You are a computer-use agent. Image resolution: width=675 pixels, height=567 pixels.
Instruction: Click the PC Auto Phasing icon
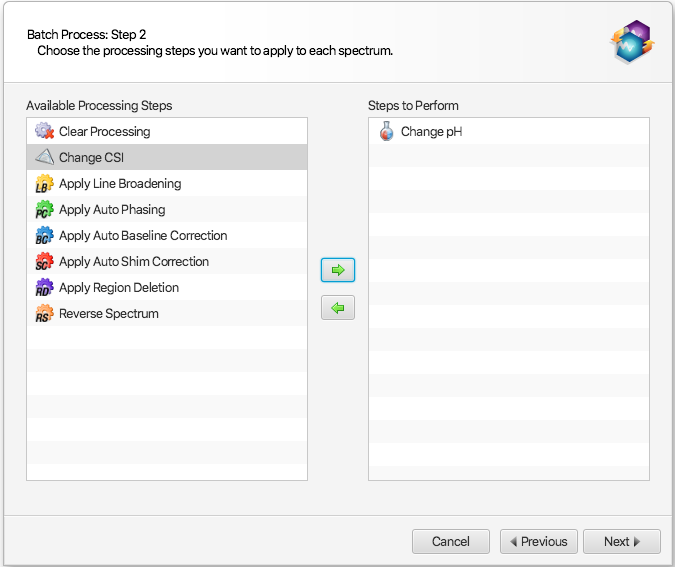43,210
